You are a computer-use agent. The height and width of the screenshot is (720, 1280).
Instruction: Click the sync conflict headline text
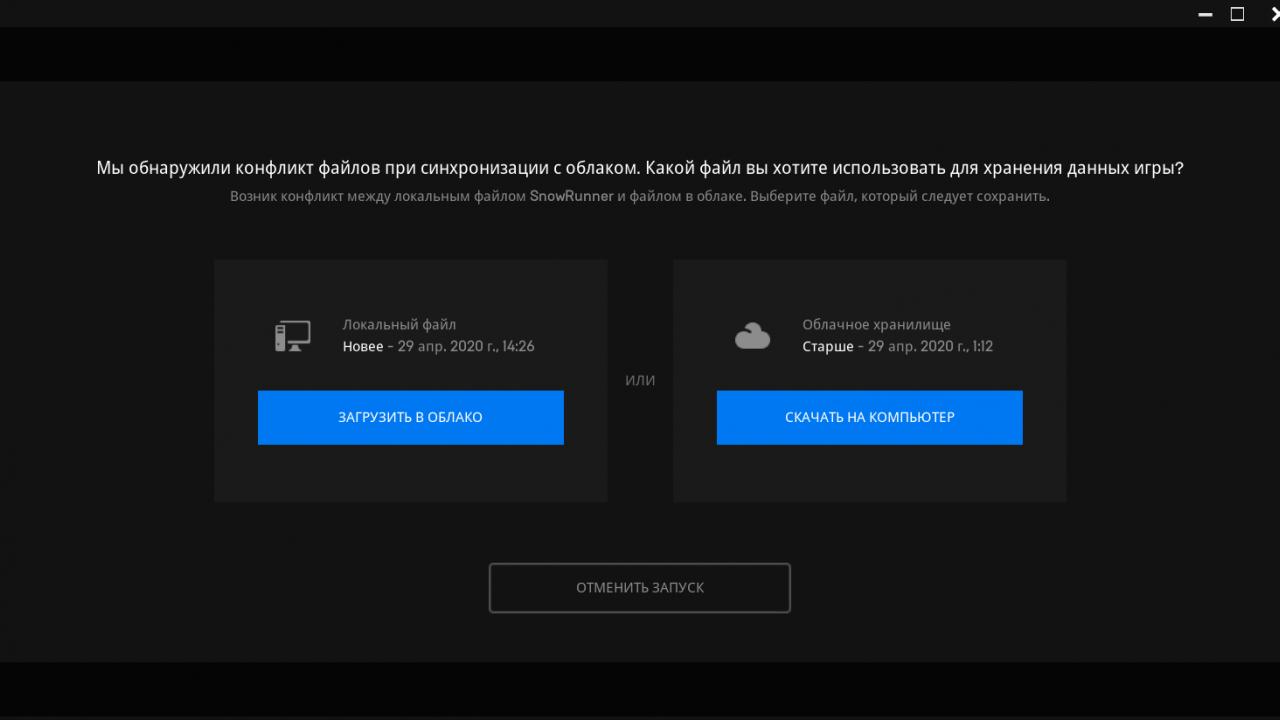coord(640,169)
